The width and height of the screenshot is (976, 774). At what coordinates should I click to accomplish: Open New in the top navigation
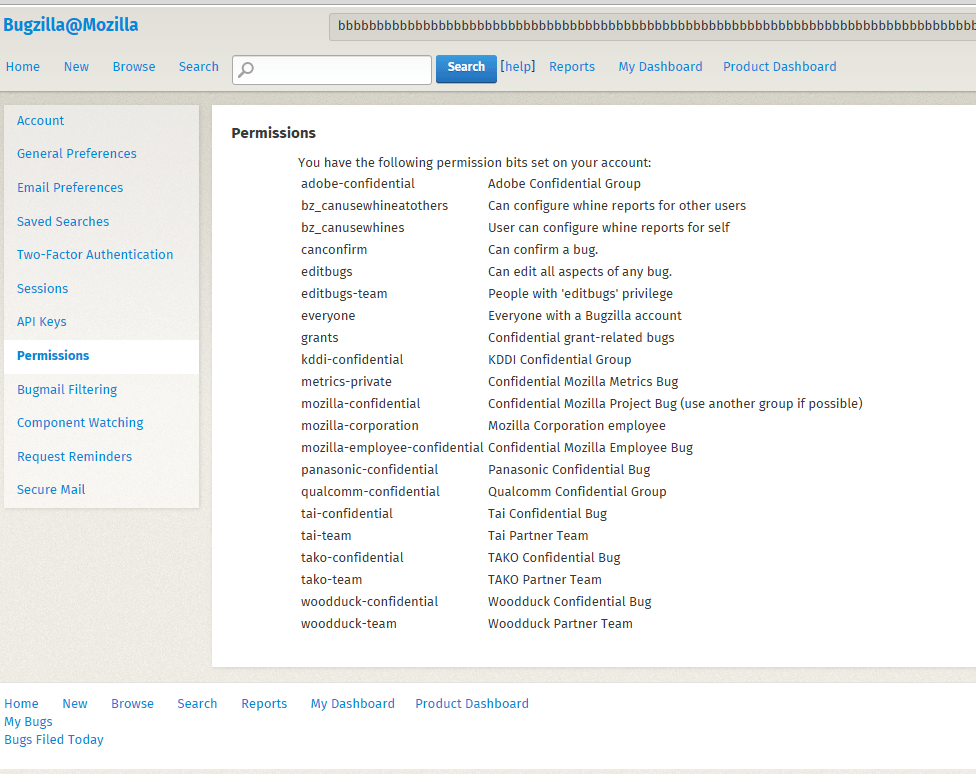pos(76,67)
